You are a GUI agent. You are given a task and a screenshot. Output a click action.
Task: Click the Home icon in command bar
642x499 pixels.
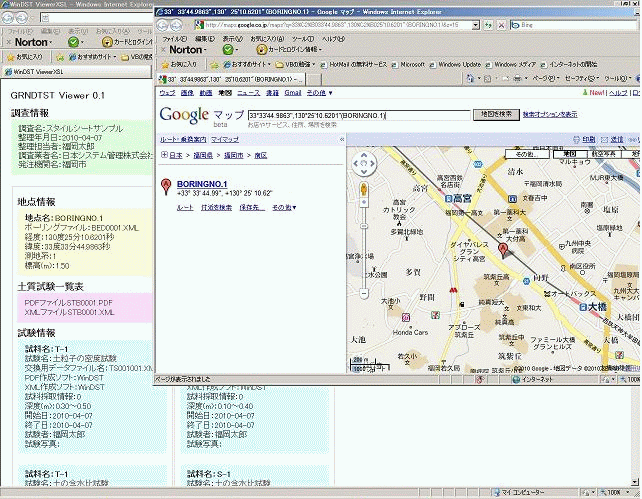[470, 78]
